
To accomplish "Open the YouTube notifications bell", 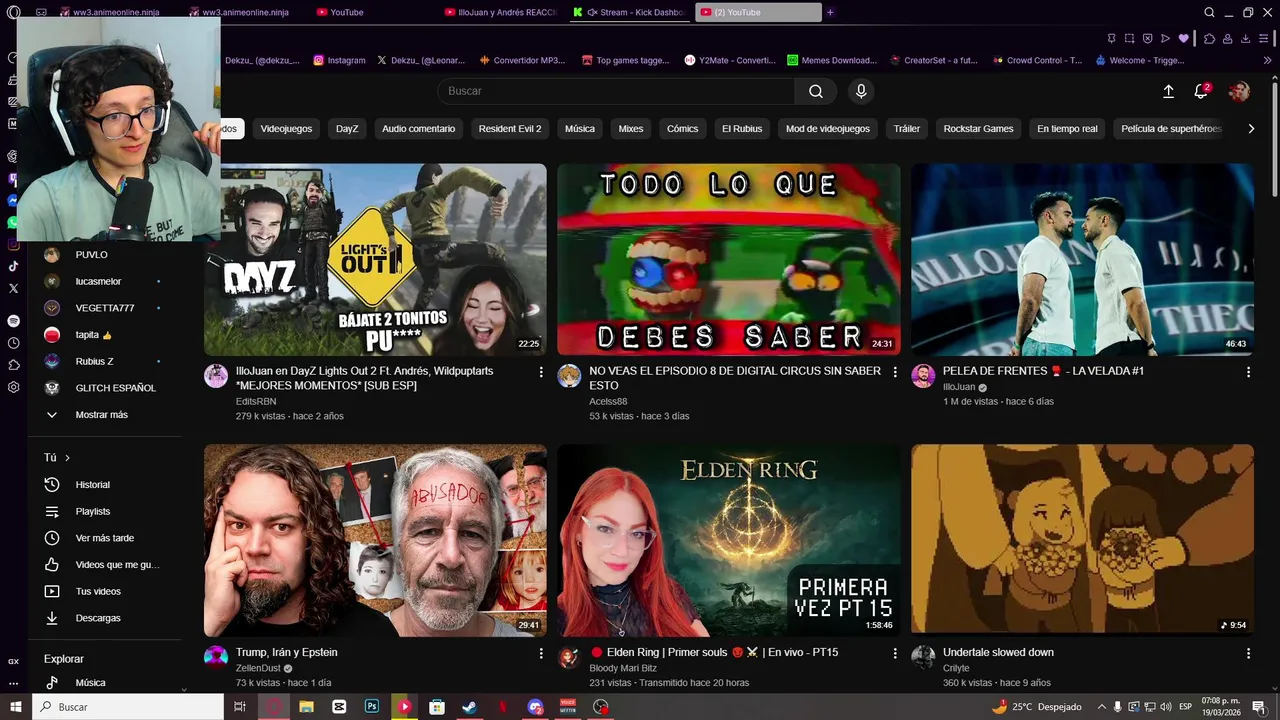I will coord(1201,91).
